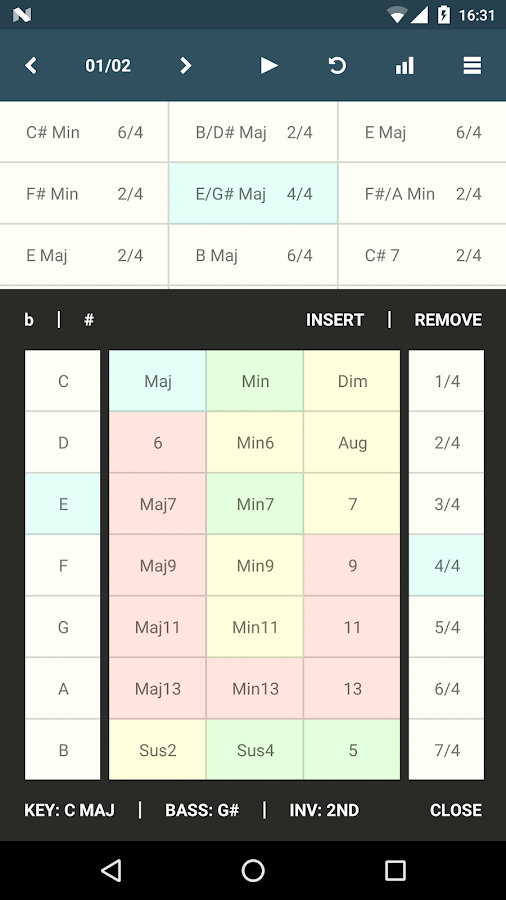Select the C# 7 chord cell
The image size is (506, 900).
(422, 255)
